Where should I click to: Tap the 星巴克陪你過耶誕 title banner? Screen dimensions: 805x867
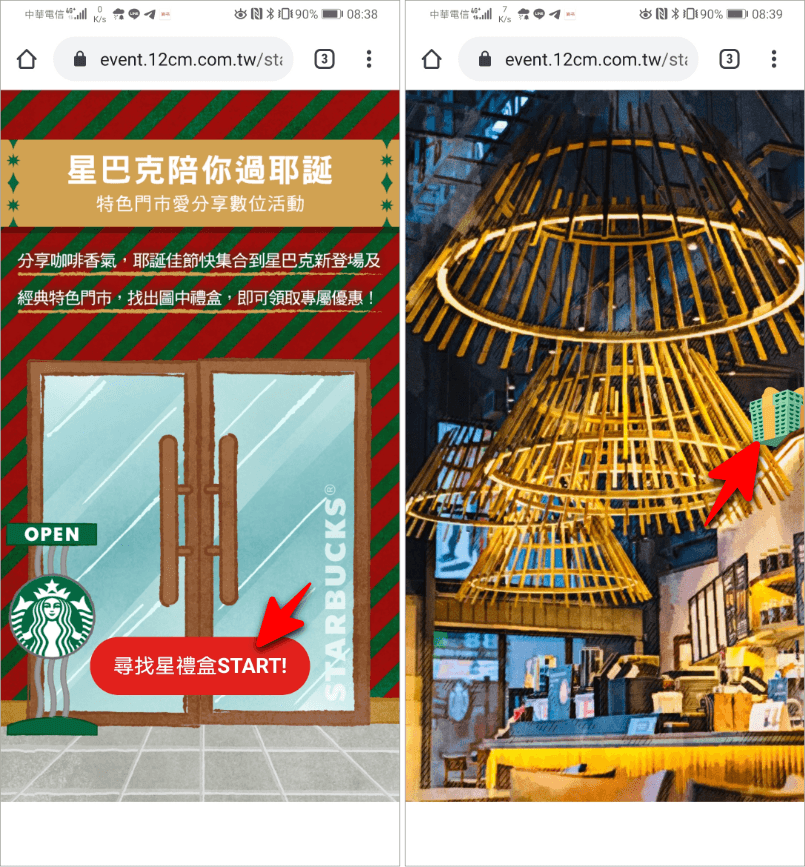click(200, 170)
